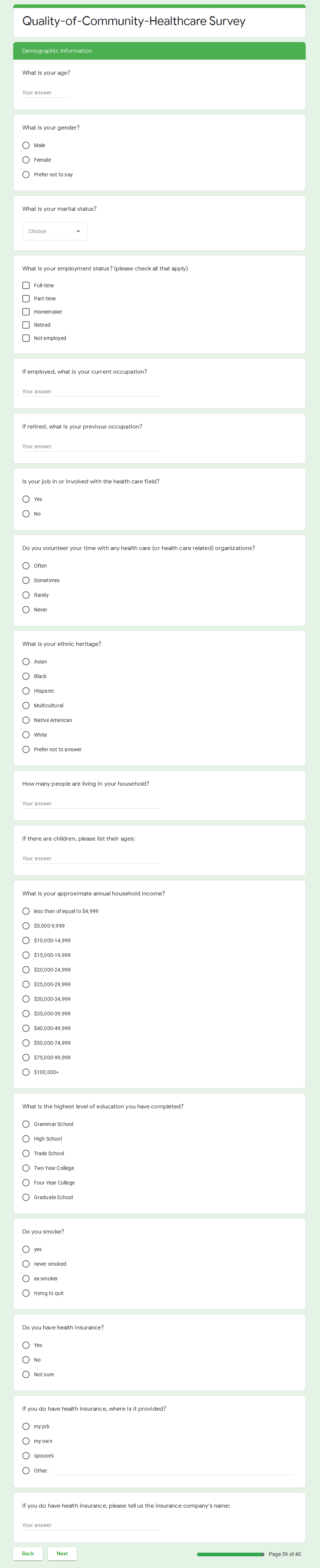Select Yes for job in health care field
Viewport: 320px width, 1568px height.
pyautogui.click(x=26, y=499)
